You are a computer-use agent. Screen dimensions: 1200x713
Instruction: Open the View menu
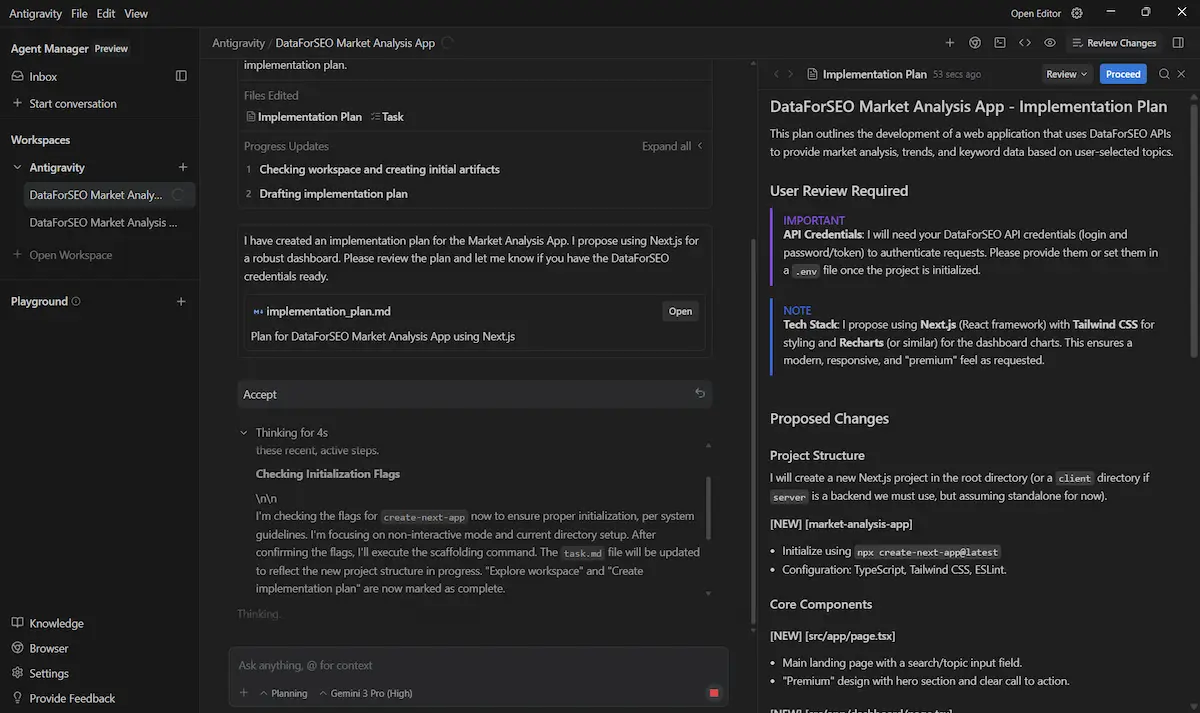(x=136, y=13)
